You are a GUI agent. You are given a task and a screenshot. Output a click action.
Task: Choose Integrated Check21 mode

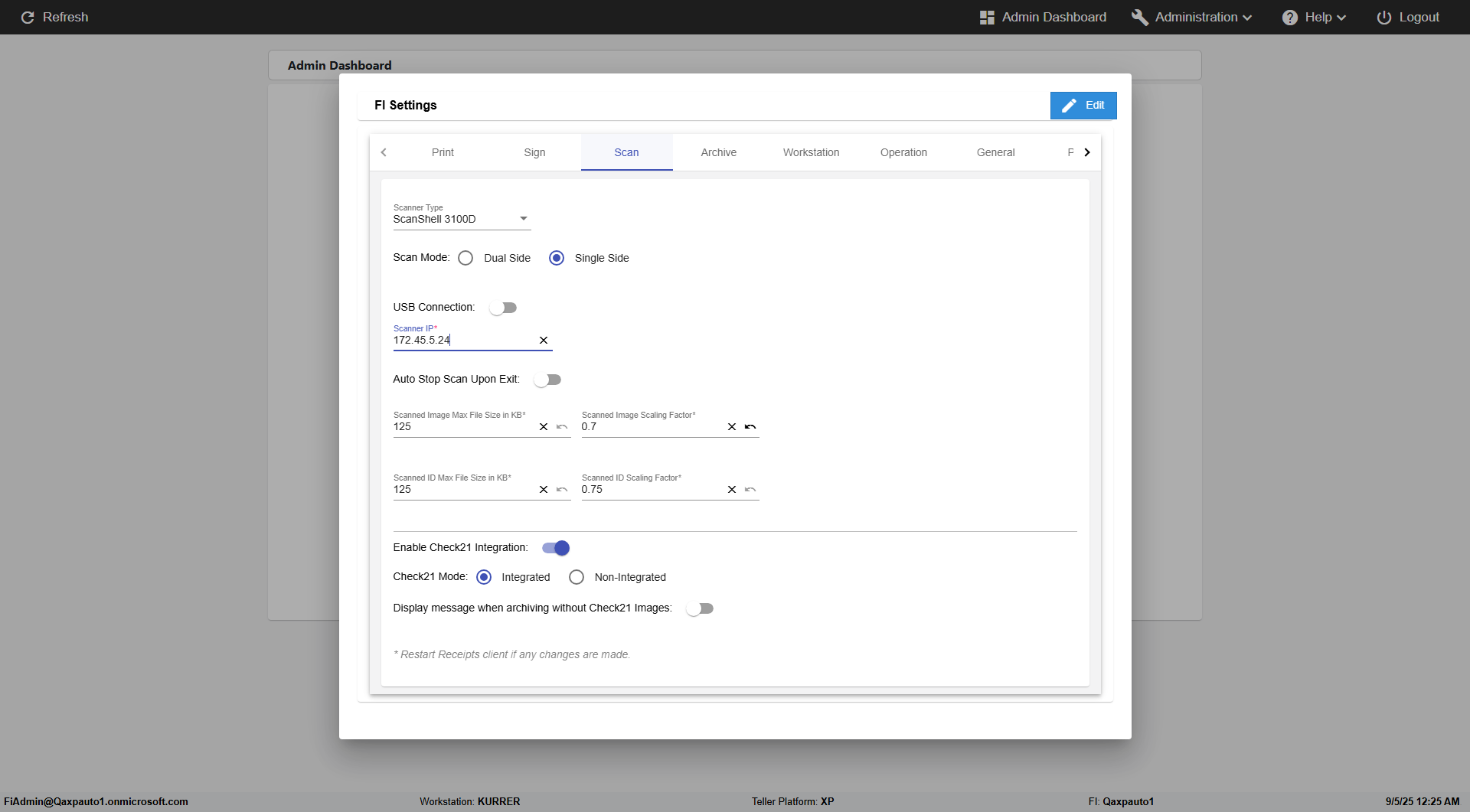click(484, 577)
